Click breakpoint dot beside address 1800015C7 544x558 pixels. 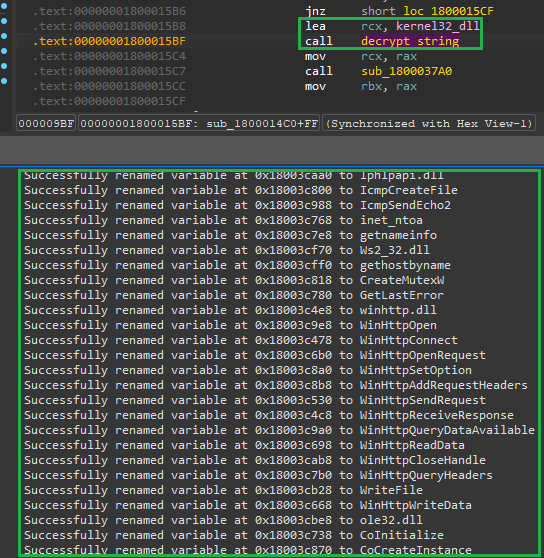[4, 66]
